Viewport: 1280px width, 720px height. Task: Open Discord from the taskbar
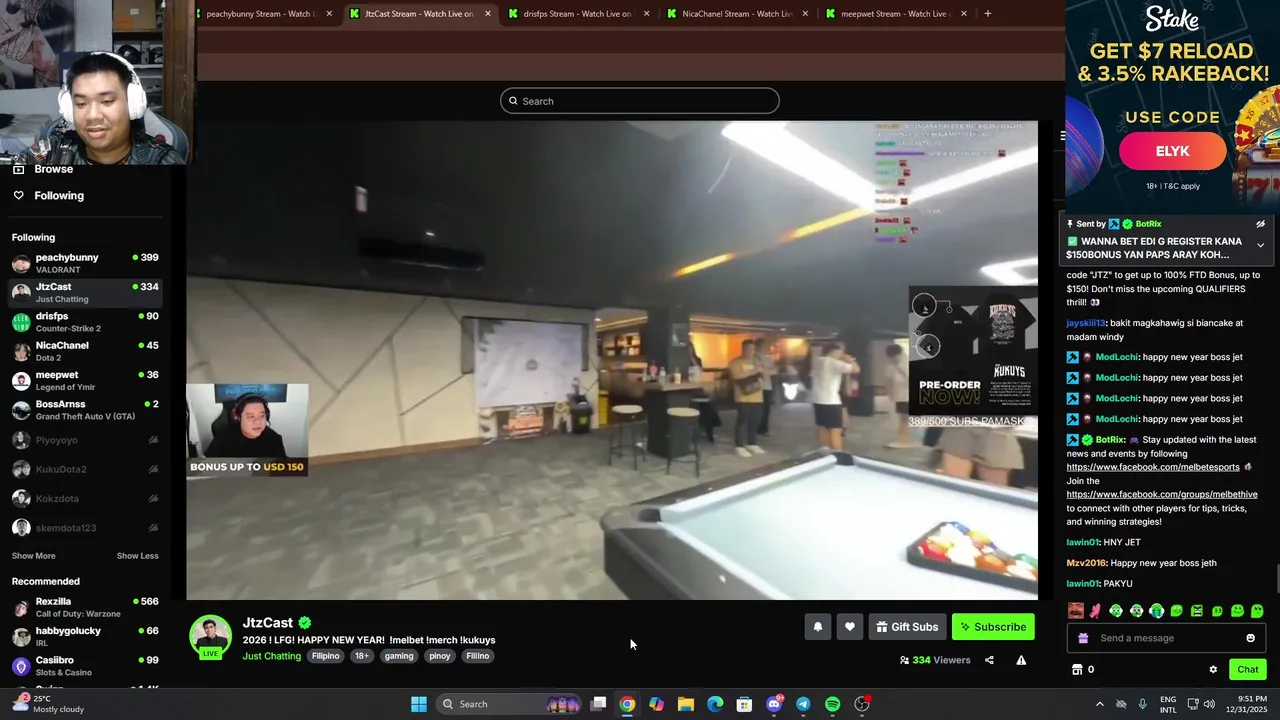[774, 704]
